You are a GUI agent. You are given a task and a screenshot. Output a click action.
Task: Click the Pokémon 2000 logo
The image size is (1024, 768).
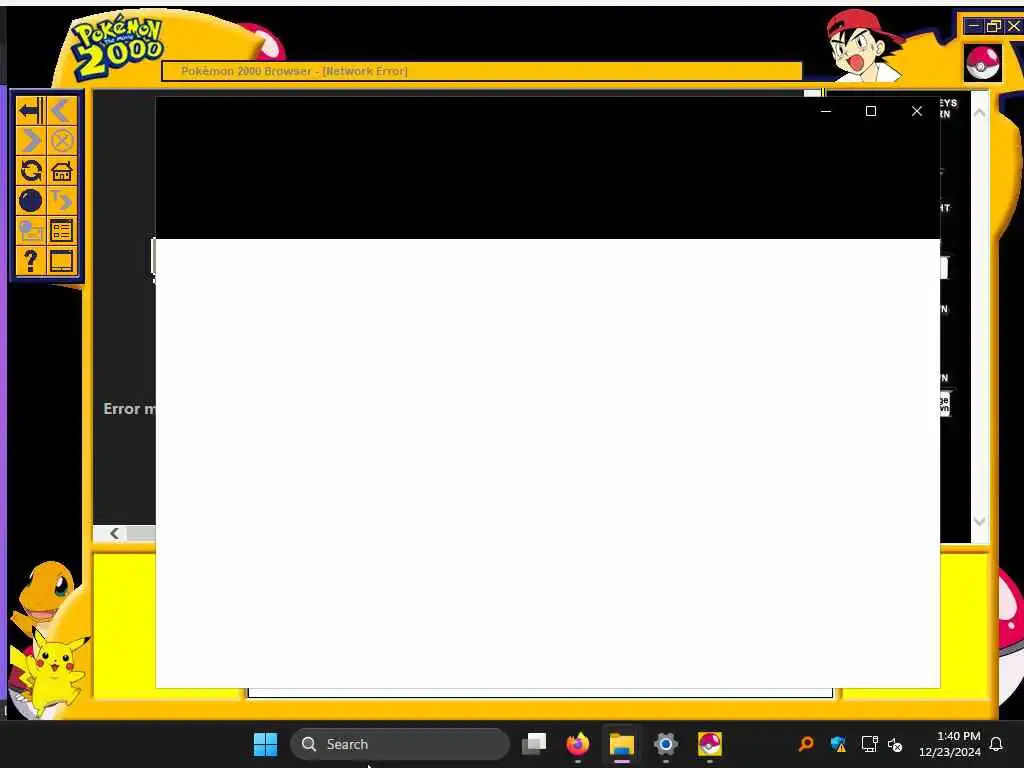click(118, 48)
